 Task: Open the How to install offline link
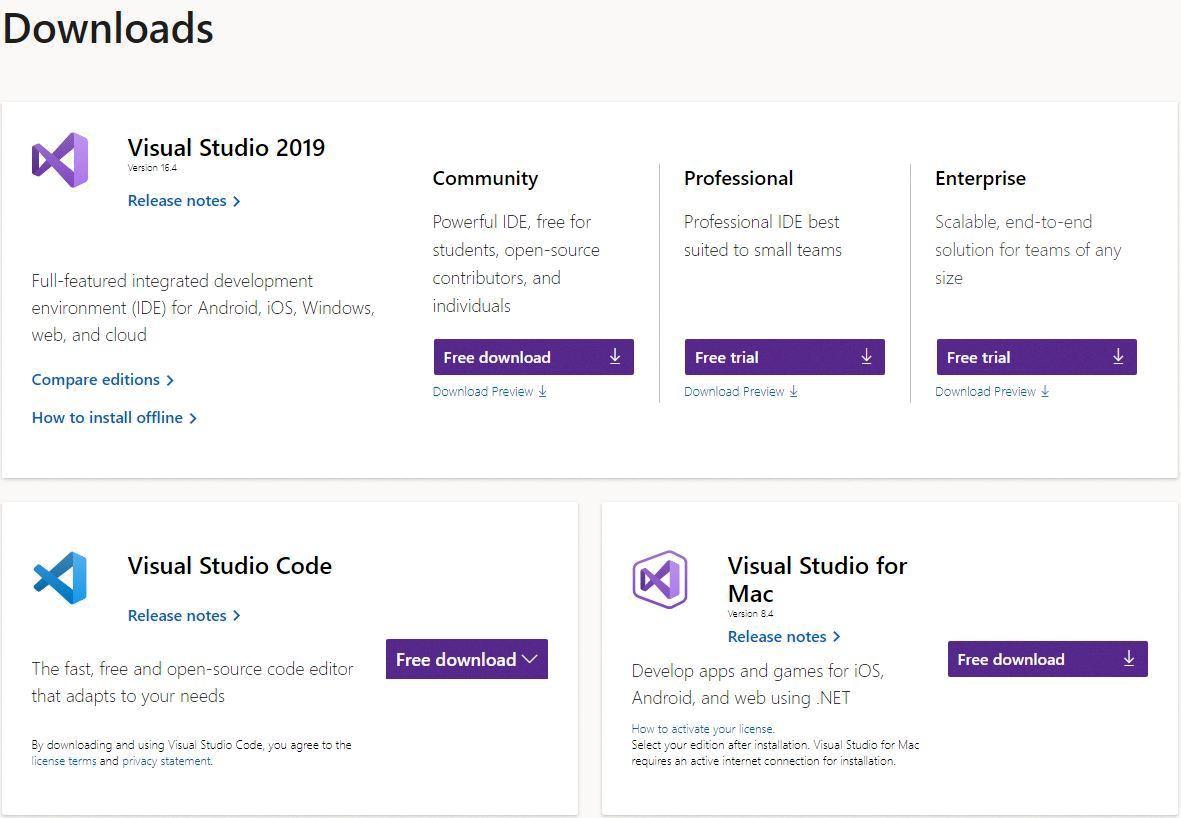click(107, 417)
